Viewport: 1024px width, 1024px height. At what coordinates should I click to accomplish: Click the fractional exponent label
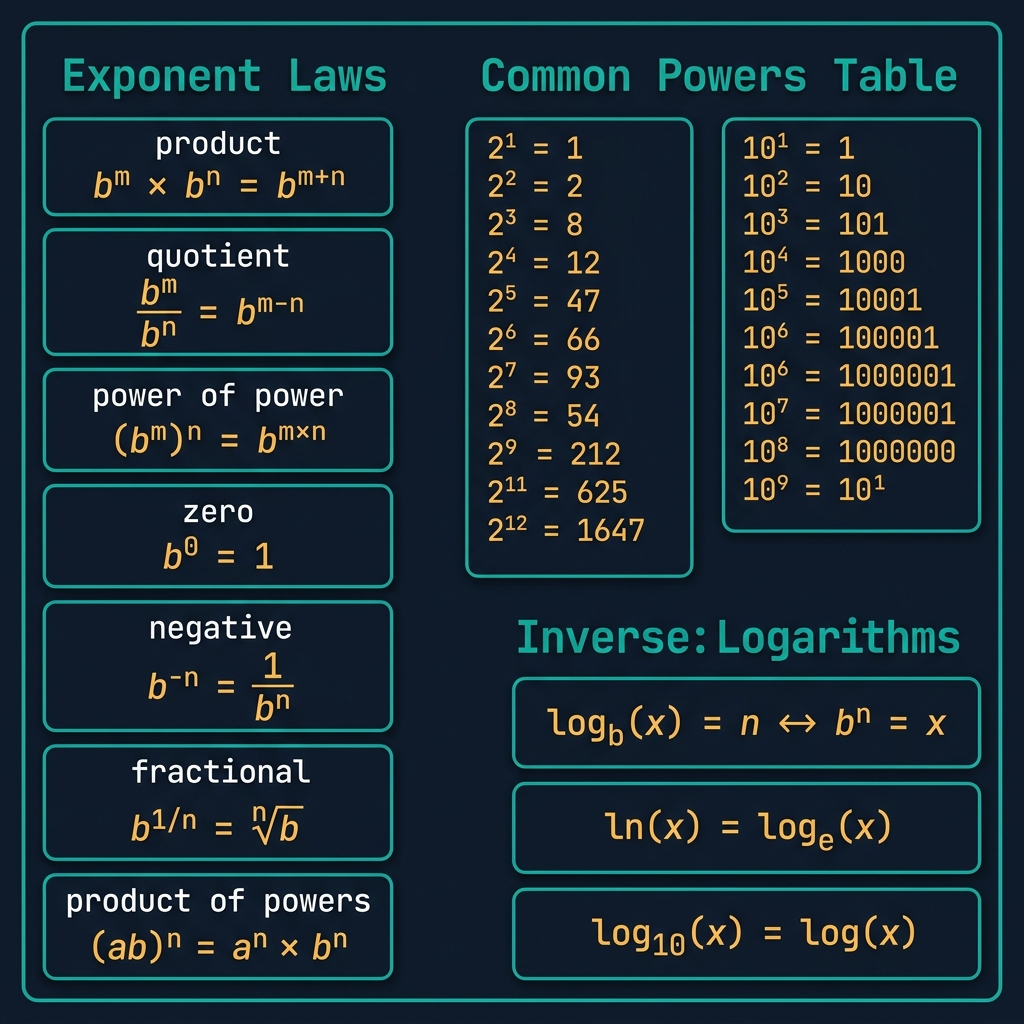coord(221,772)
